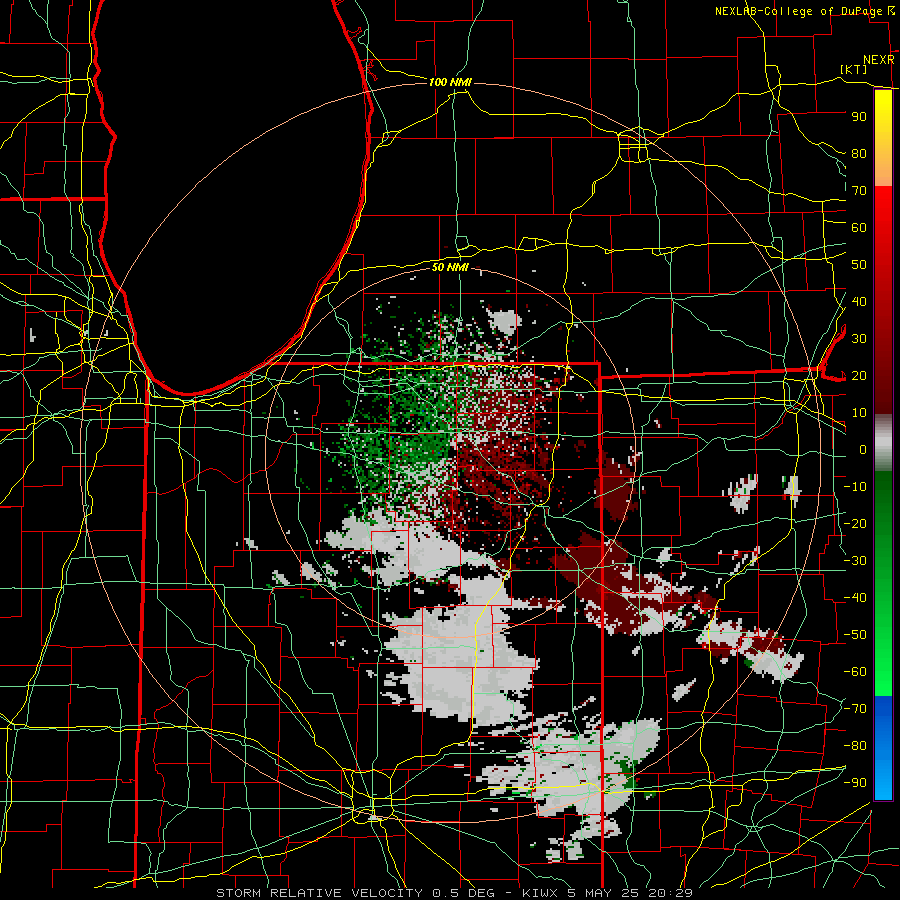Click the -20 scale value
This screenshot has height=900, width=900.
(855, 524)
